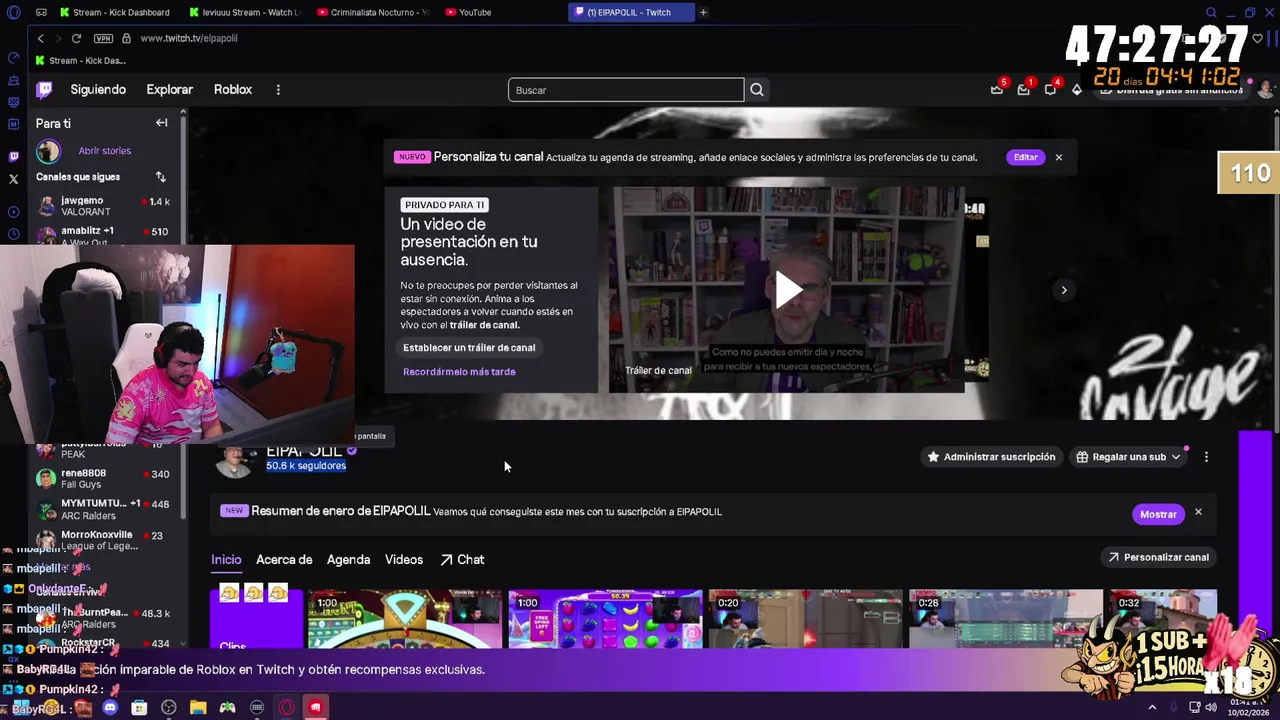Open Twitch from Opera sidebar
This screenshot has width=1280, height=720.
pyautogui.click(x=13, y=156)
